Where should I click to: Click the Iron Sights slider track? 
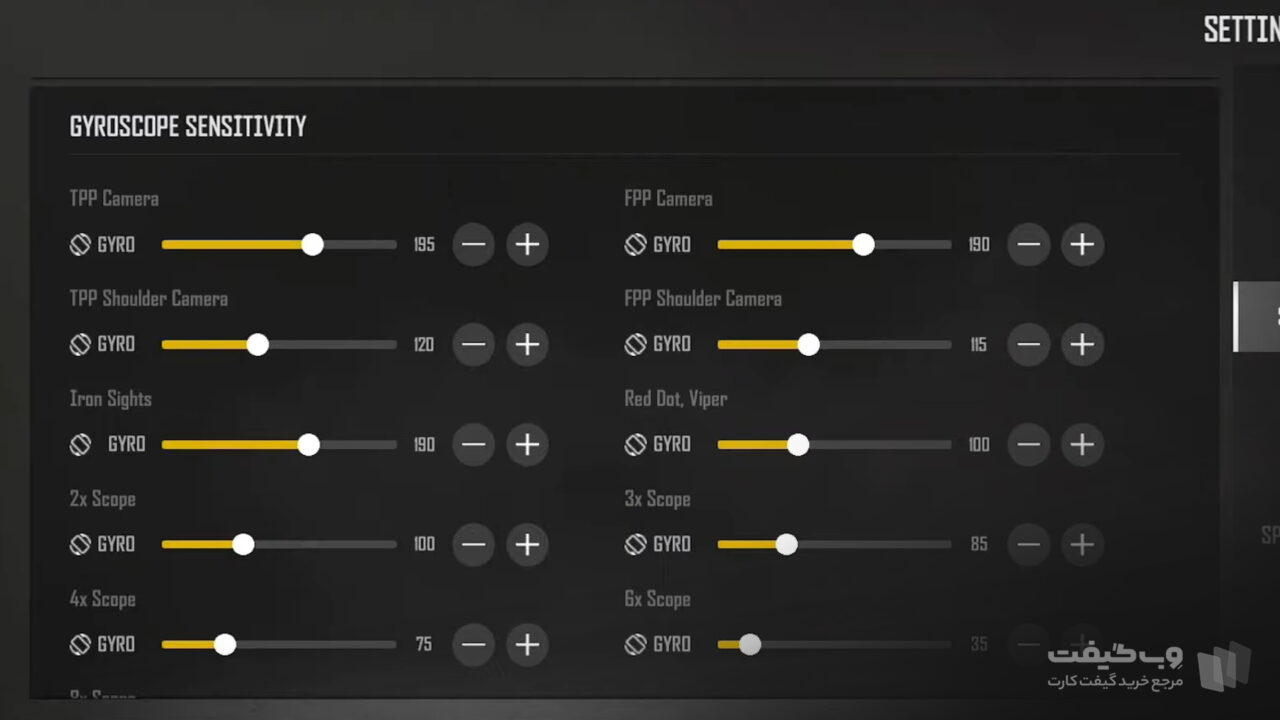(279, 444)
